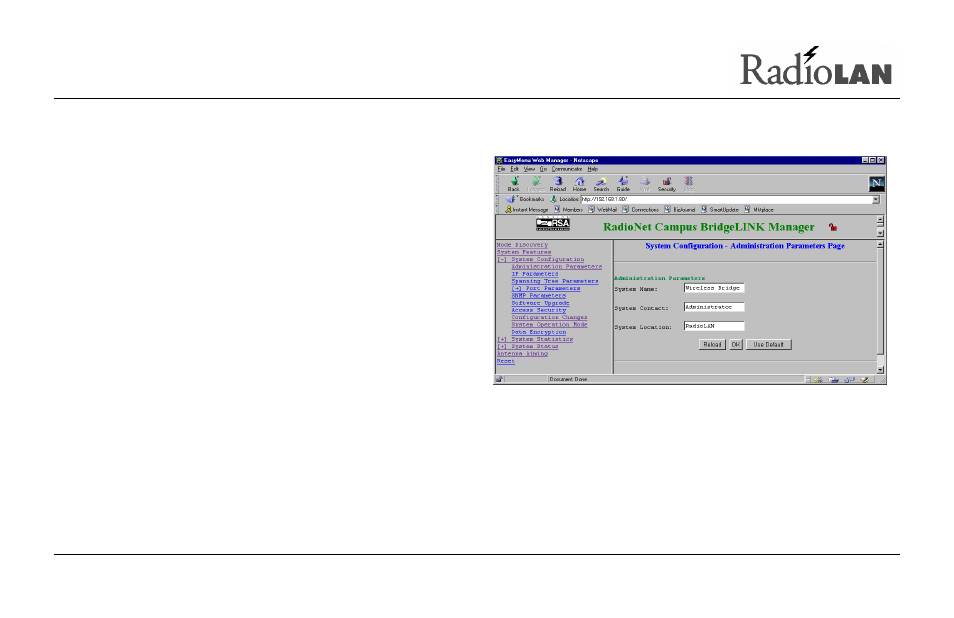Open the Navigator component bar icon
954x618 pixels.
pos(818,380)
